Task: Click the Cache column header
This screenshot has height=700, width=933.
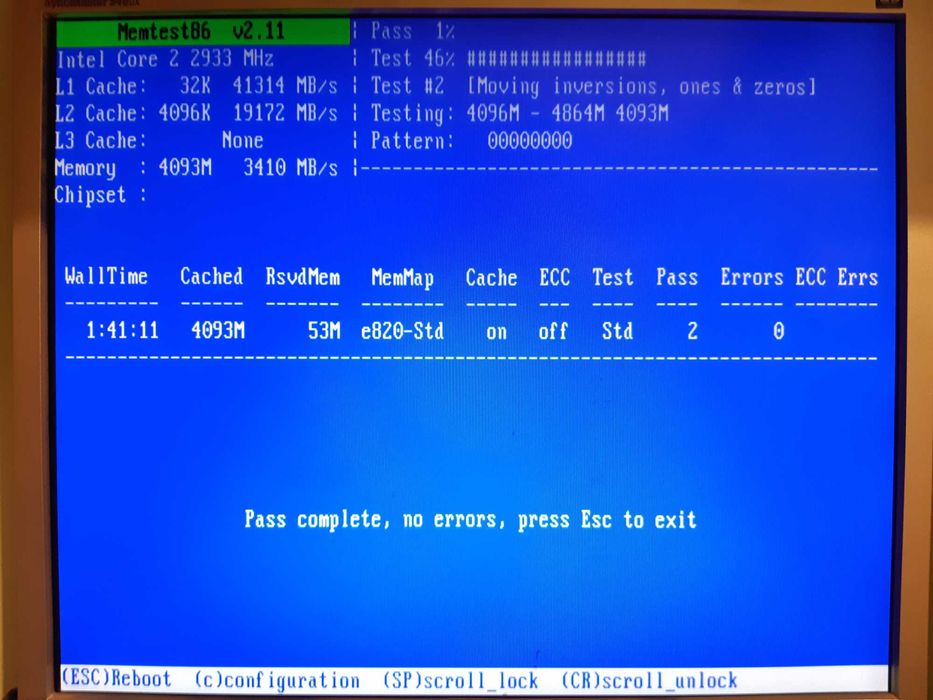Action: [491, 277]
